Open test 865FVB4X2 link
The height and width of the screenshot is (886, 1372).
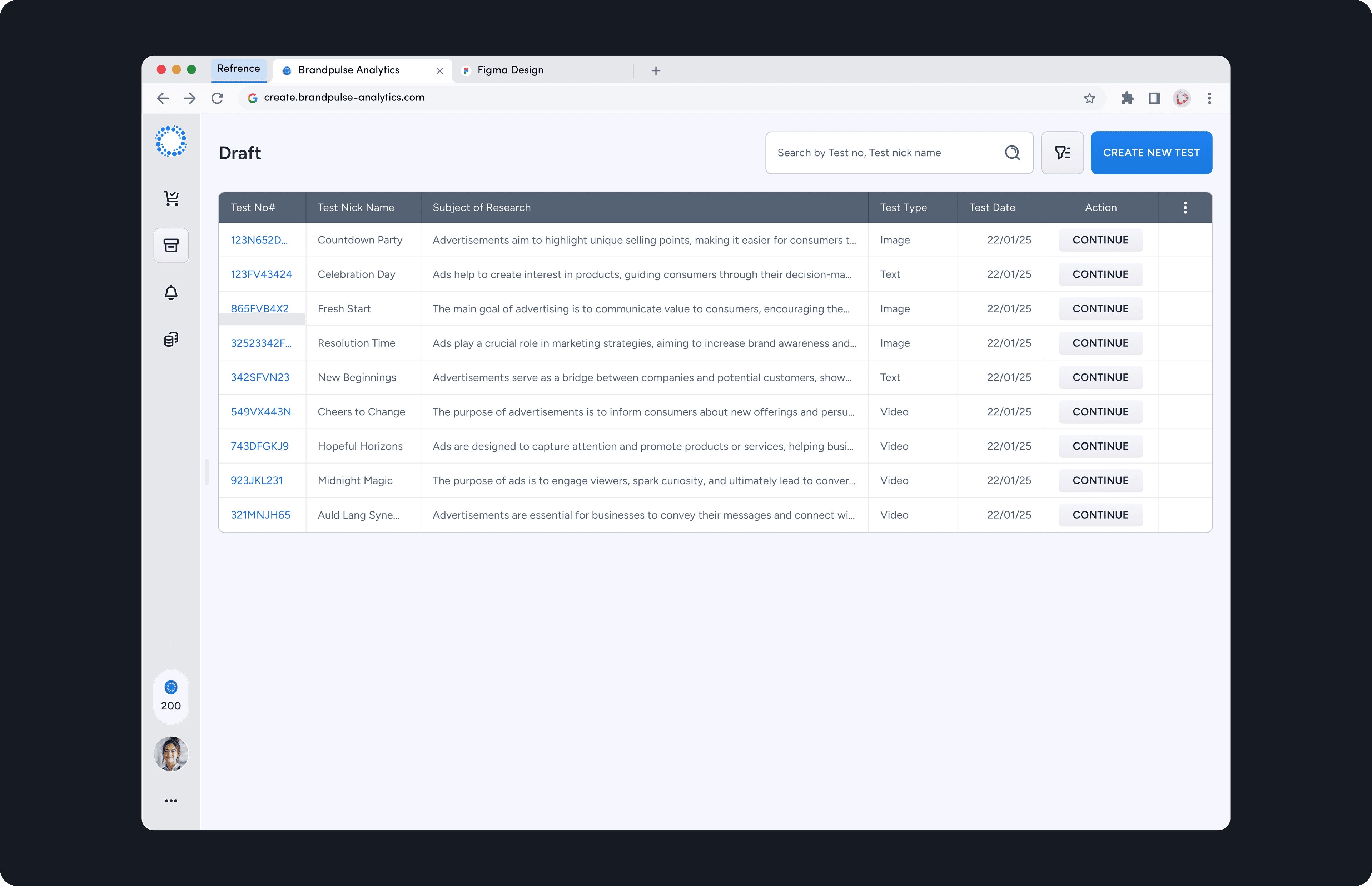pos(259,309)
